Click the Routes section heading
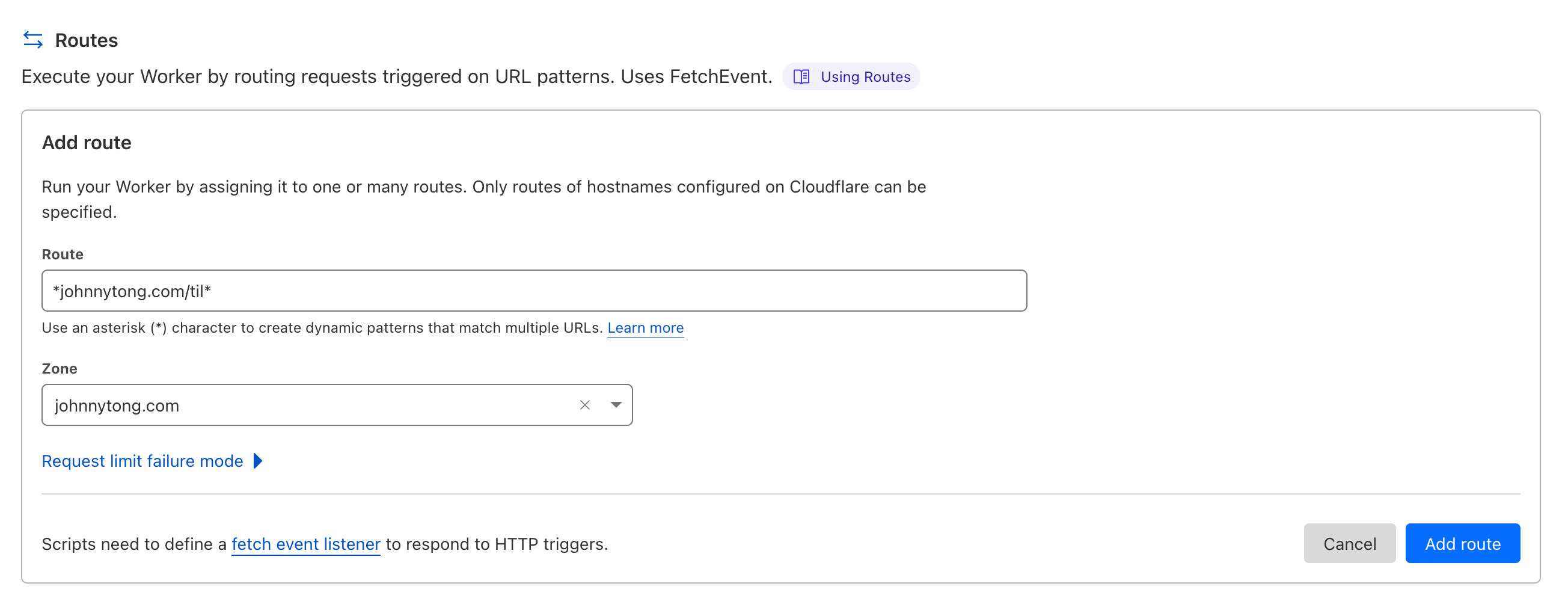1568x598 pixels. pos(87,40)
